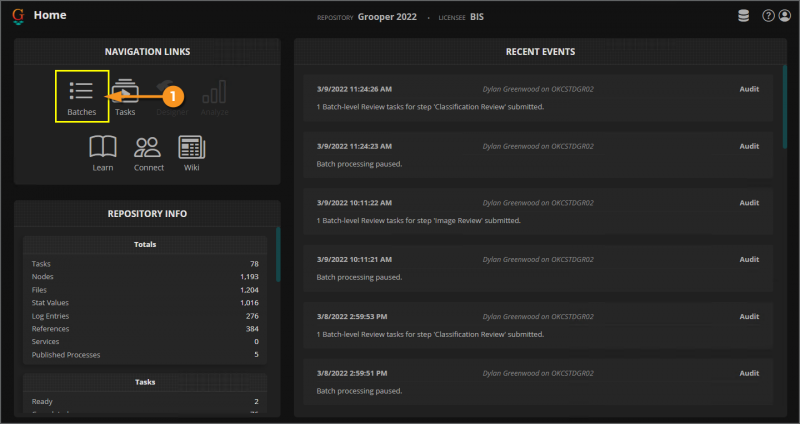This screenshot has width=800, height=424.
Task: Open the Wiki newspaper icon
Action: click(191, 153)
